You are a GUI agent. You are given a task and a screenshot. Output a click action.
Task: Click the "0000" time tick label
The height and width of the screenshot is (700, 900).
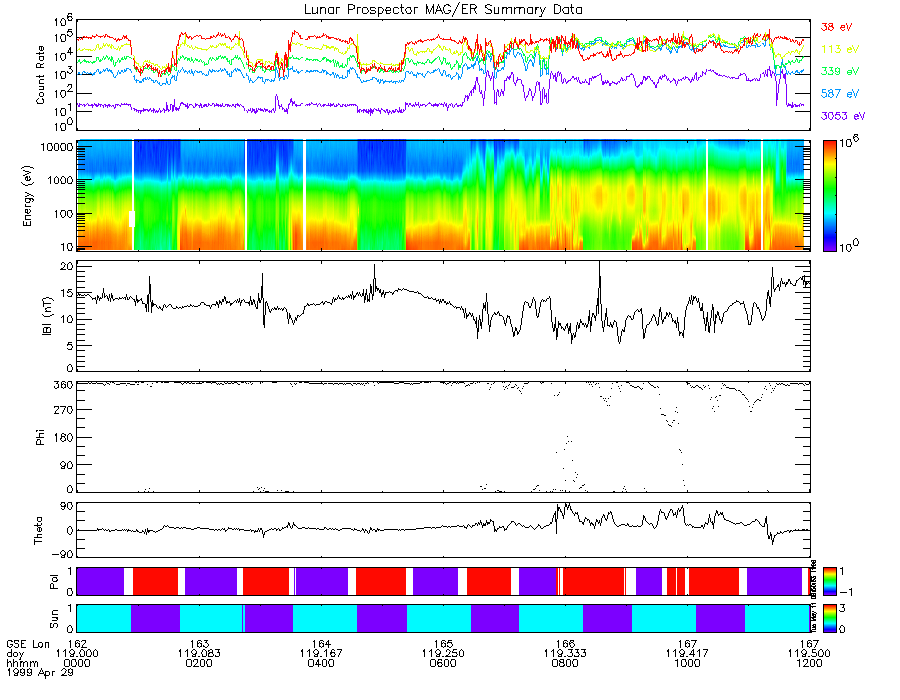(77, 663)
